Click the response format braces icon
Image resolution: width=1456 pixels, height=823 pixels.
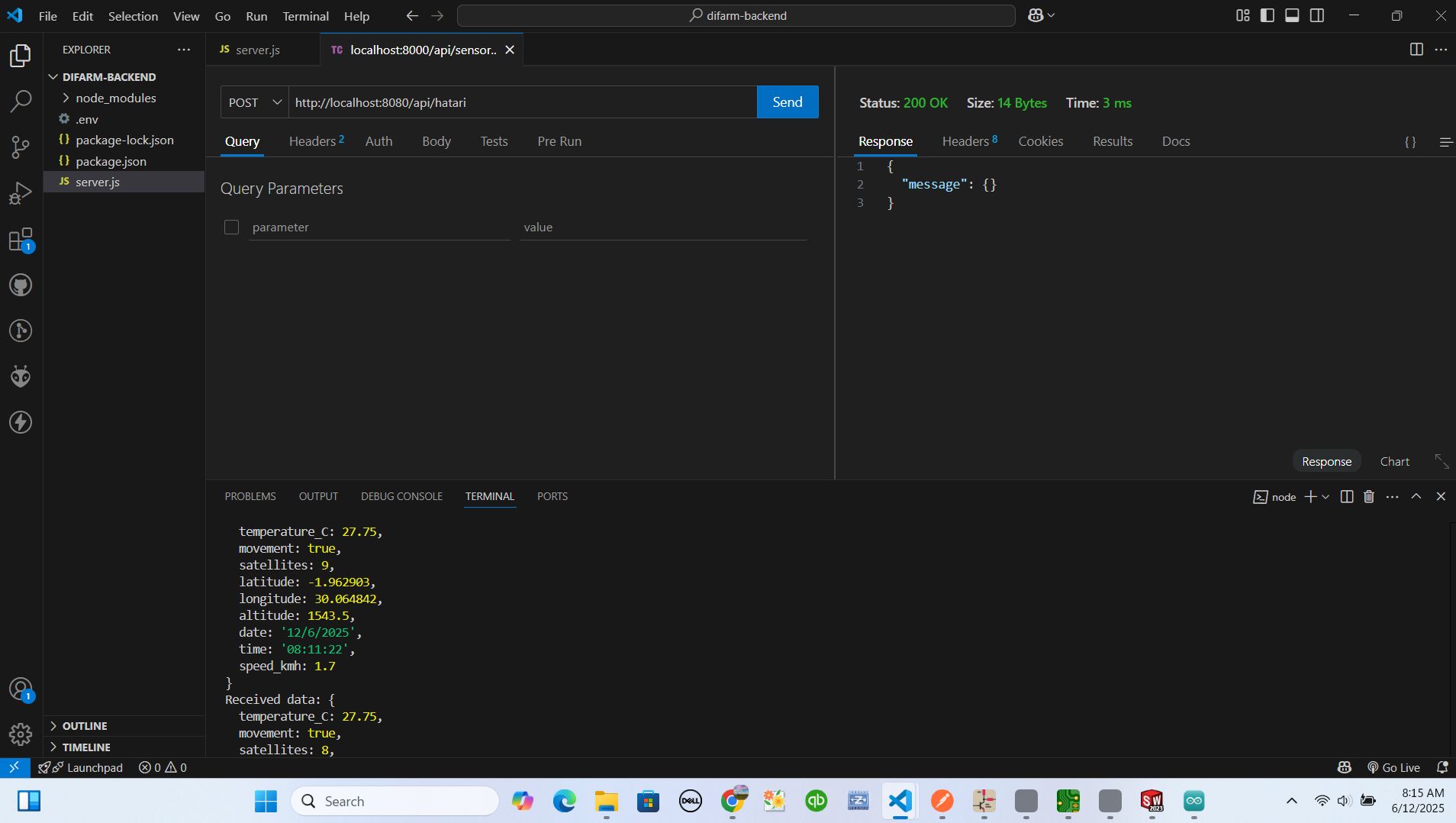tap(1410, 142)
